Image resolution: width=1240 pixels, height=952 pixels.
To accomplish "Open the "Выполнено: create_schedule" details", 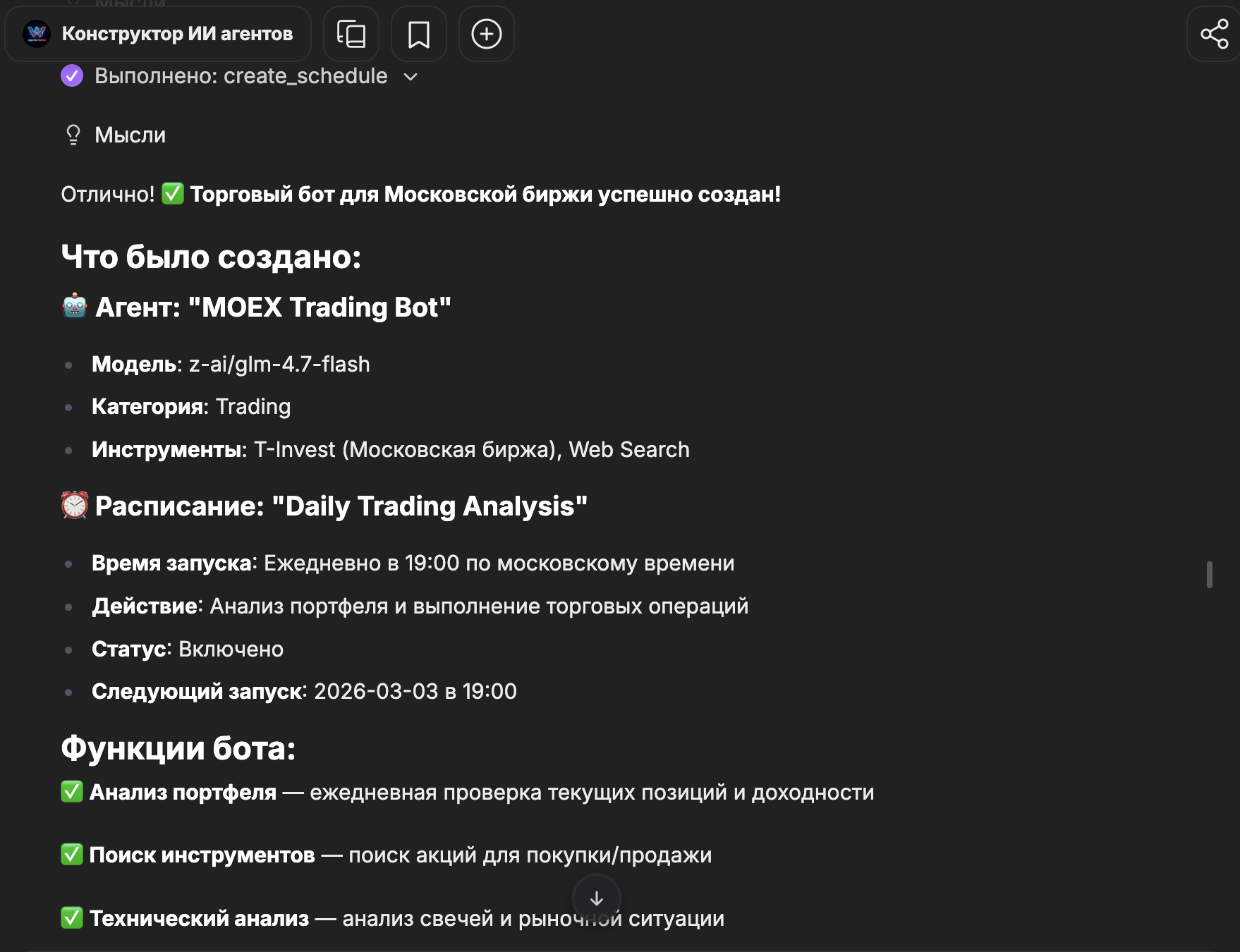I will pos(241,75).
